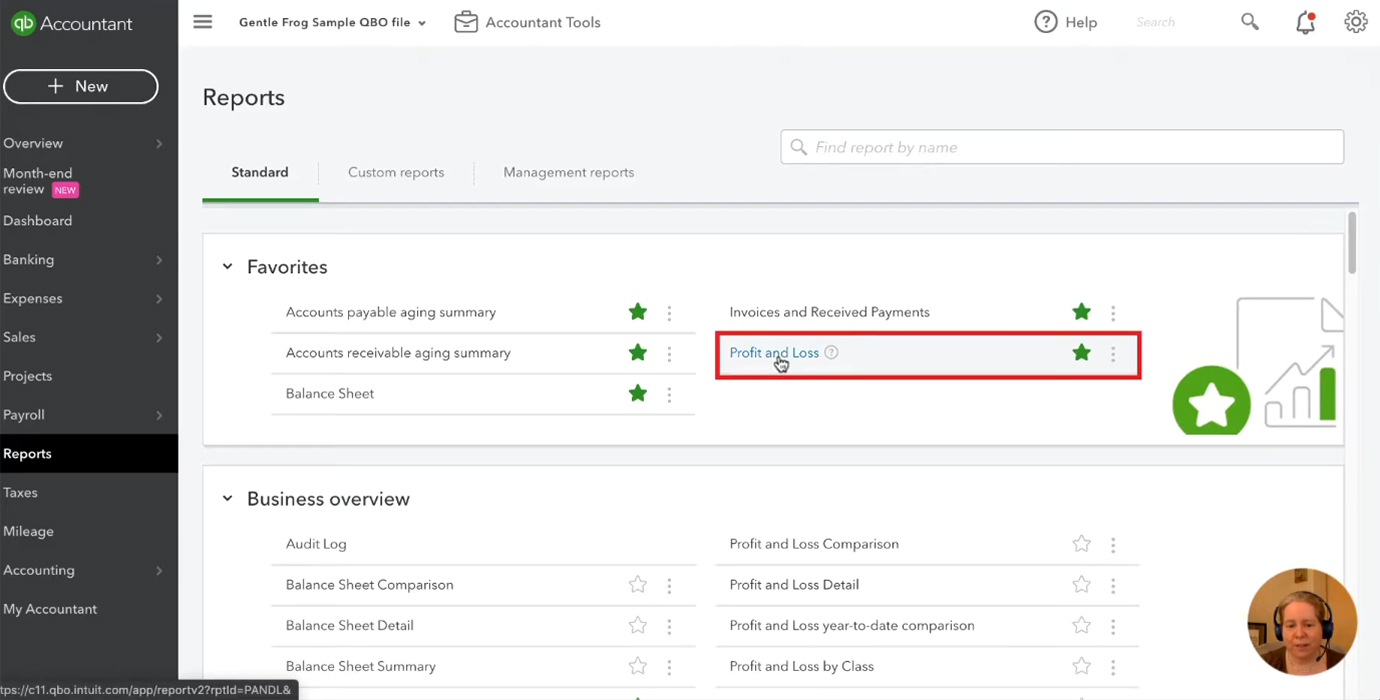1380x700 pixels.
Task: Favorite the Profit and Loss Detail report
Action: pyautogui.click(x=1081, y=585)
